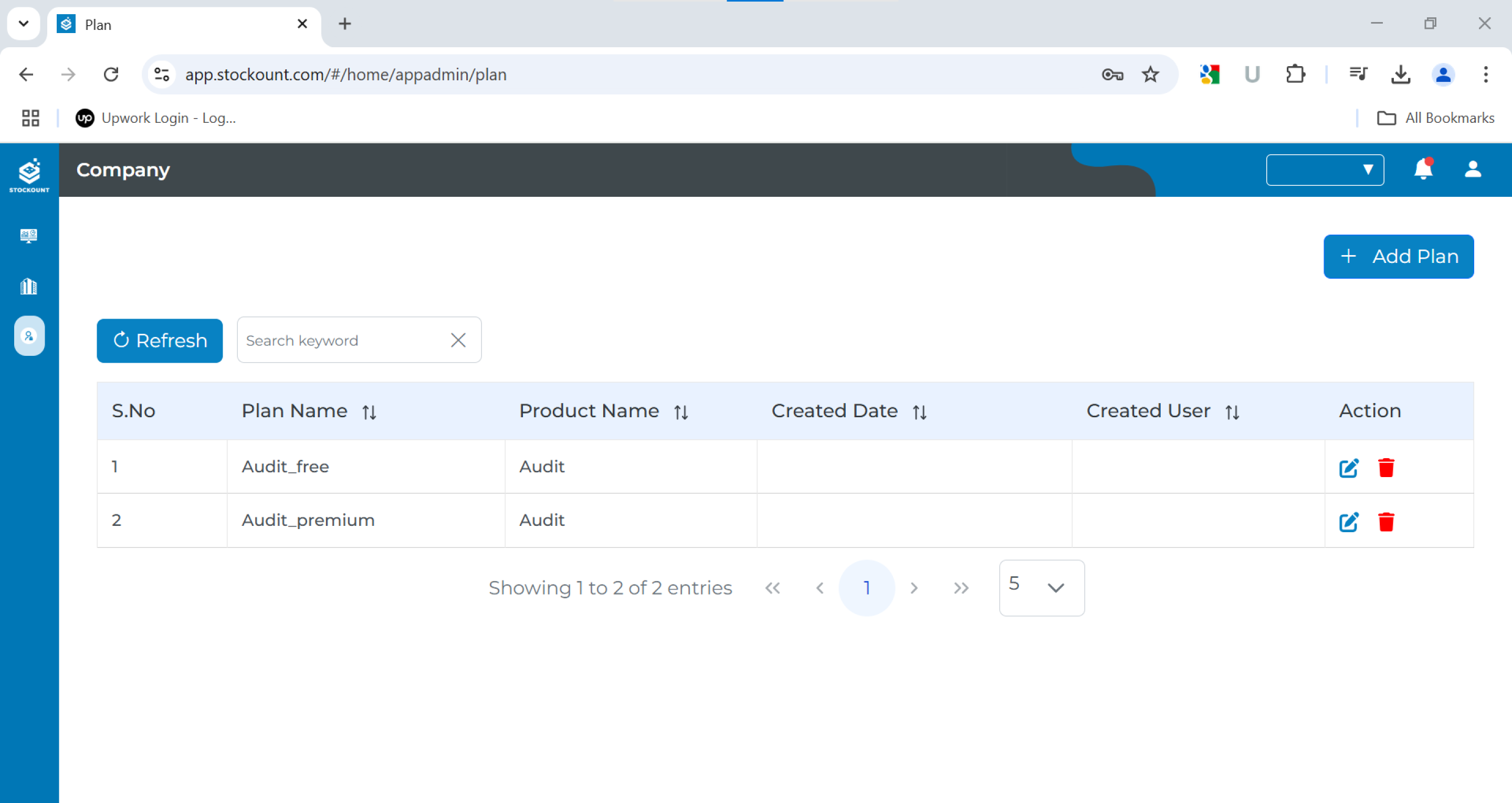Open the dashboard monitor icon in sidebar
This screenshot has width=1512, height=803.
tap(29, 236)
